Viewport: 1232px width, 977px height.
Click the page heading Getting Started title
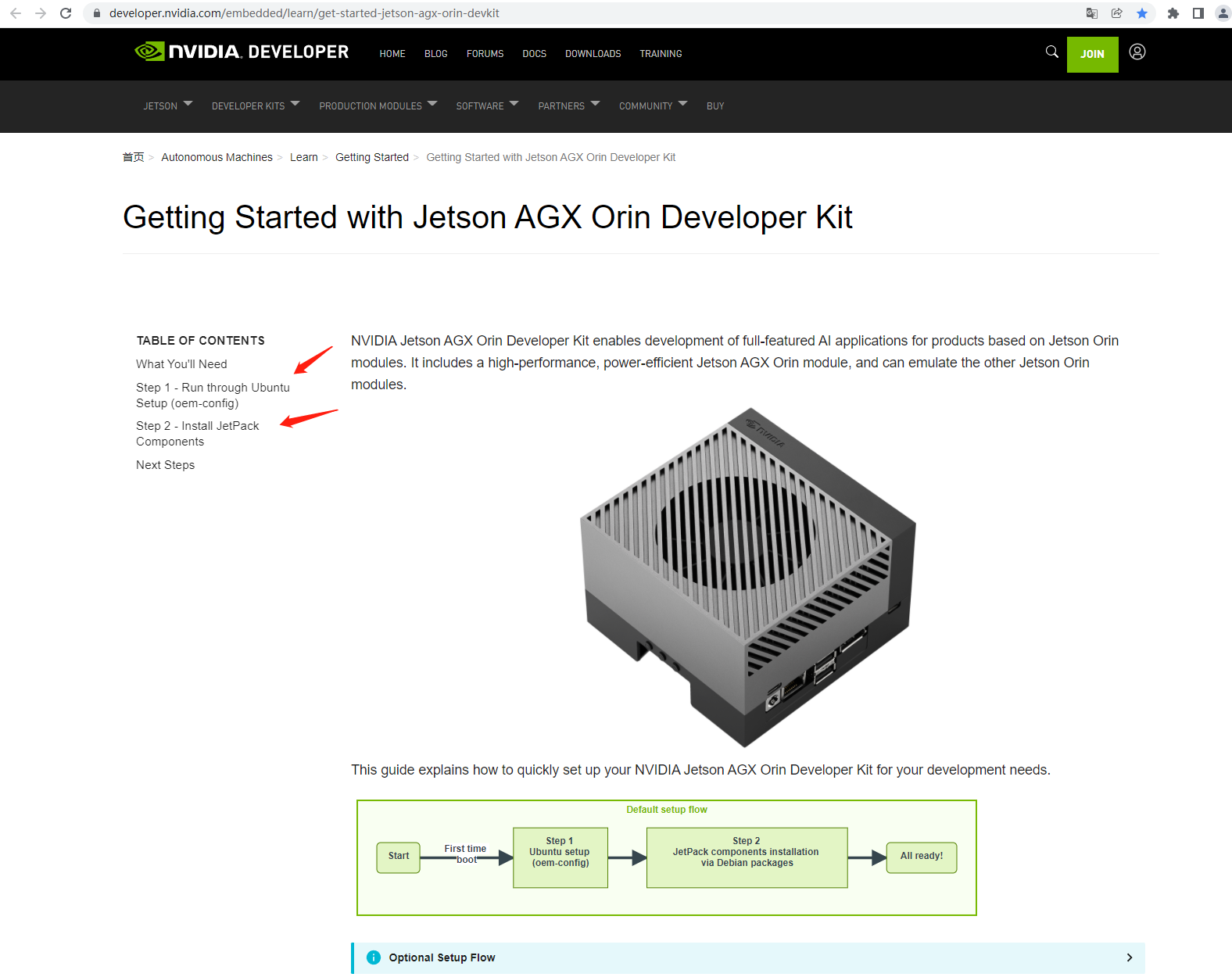point(488,217)
